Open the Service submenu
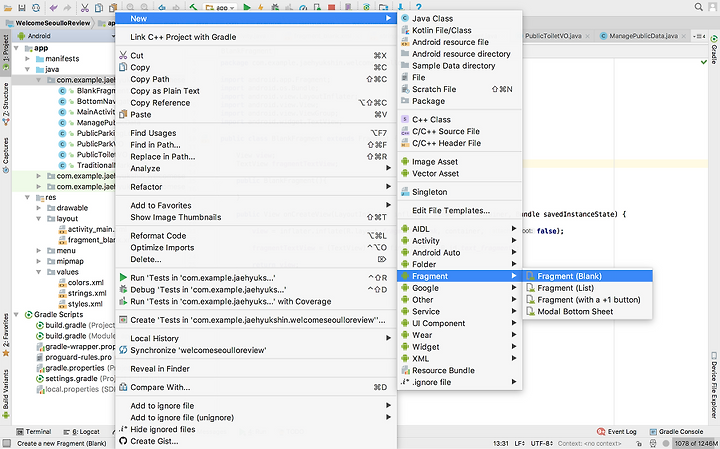720x449 pixels. tap(459, 311)
